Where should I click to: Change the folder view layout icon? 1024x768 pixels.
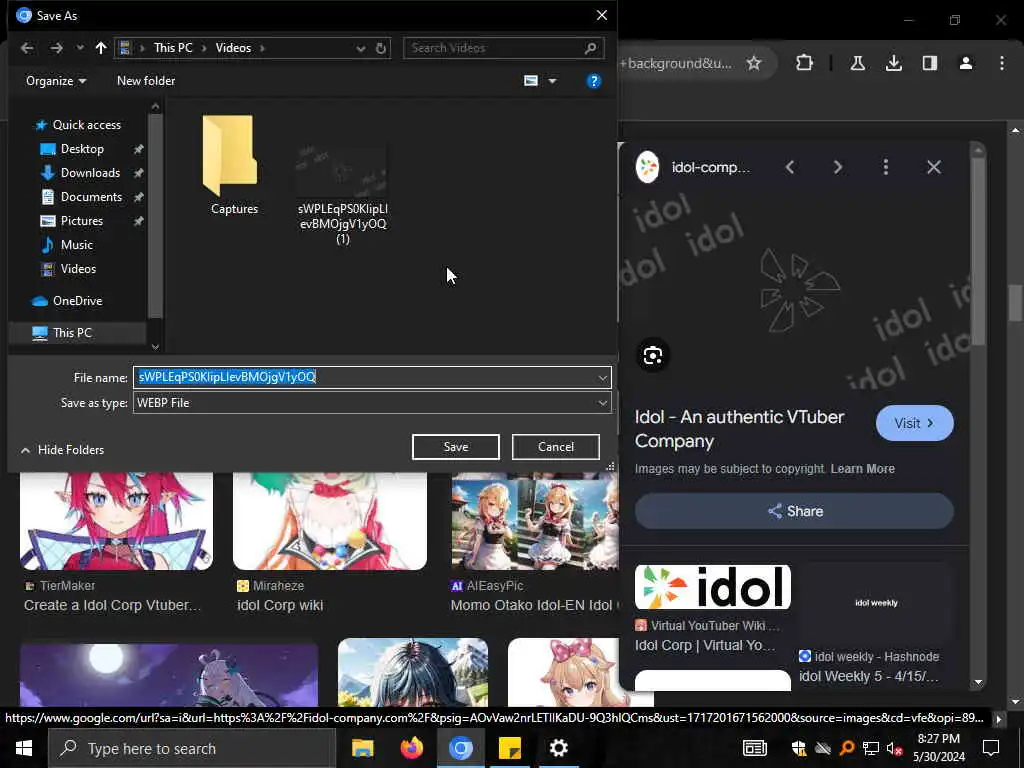point(531,81)
